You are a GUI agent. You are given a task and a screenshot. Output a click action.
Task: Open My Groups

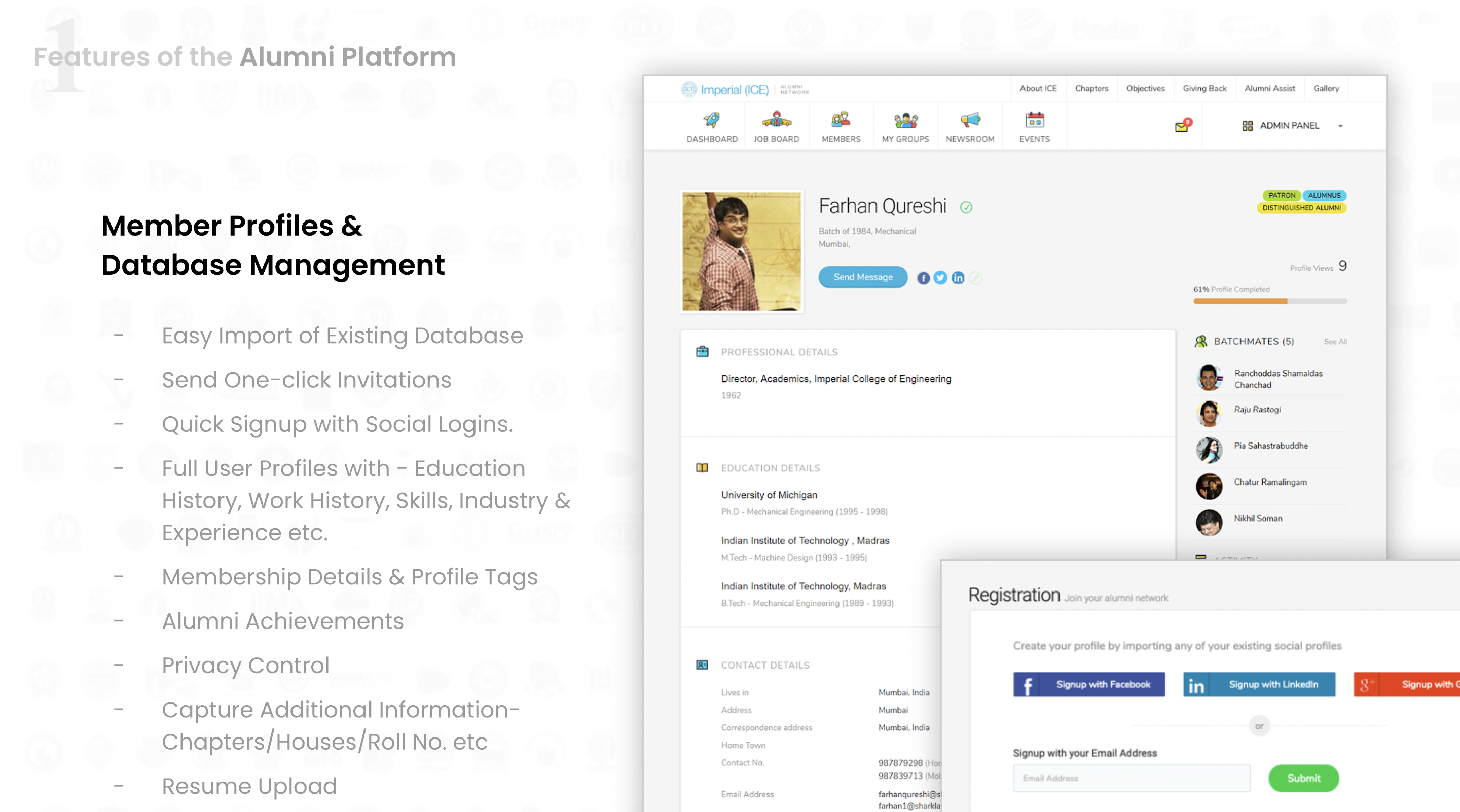click(x=905, y=126)
